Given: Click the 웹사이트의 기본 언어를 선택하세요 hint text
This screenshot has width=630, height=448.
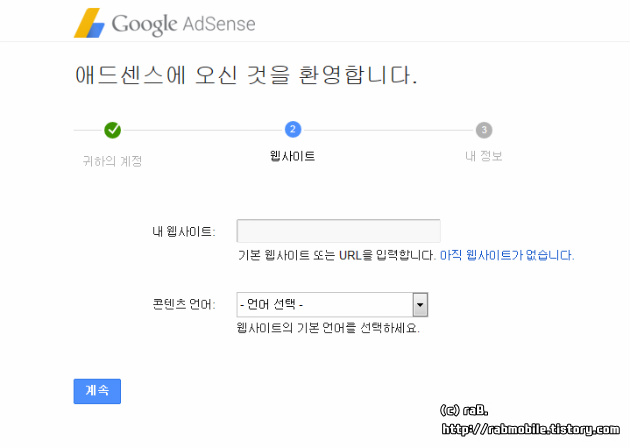Looking at the screenshot, I should point(328,328).
